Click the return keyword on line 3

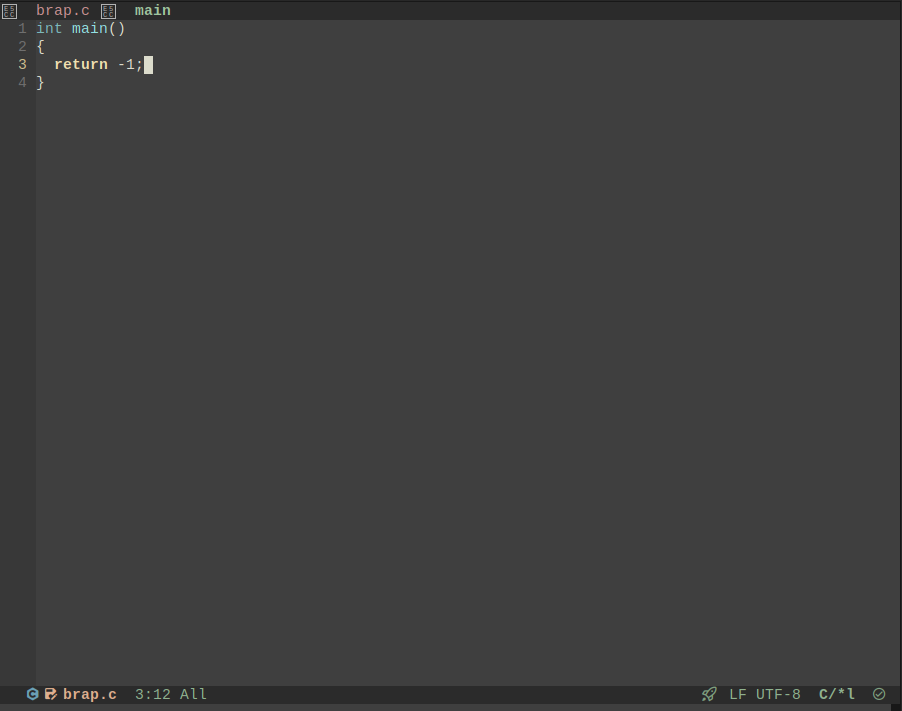pos(81,64)
